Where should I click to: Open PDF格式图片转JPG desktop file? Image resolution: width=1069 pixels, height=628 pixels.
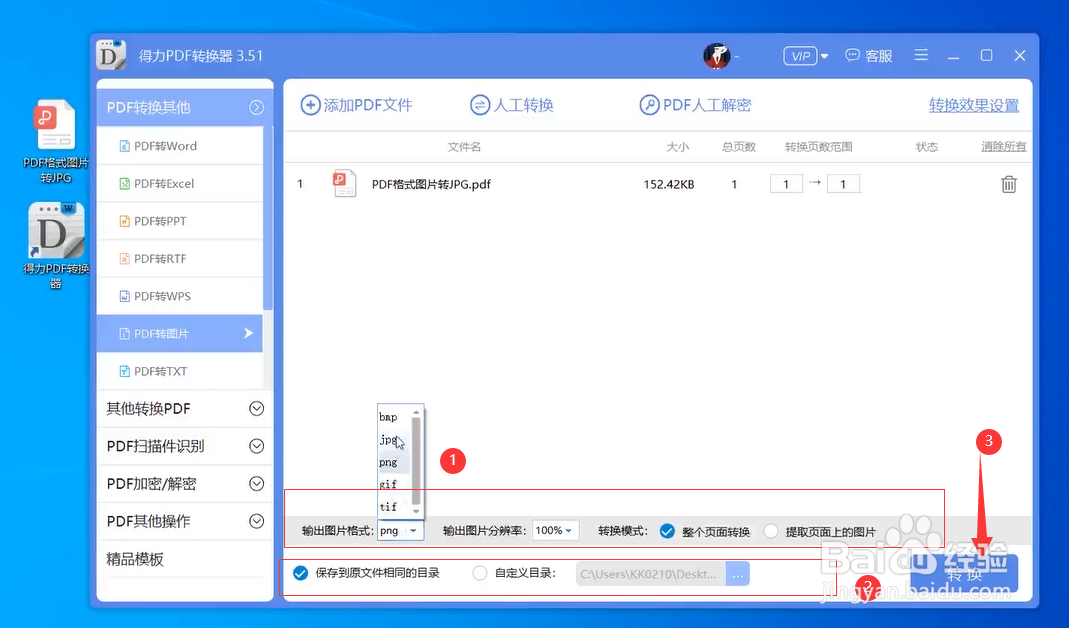click(x=56, y=141)
